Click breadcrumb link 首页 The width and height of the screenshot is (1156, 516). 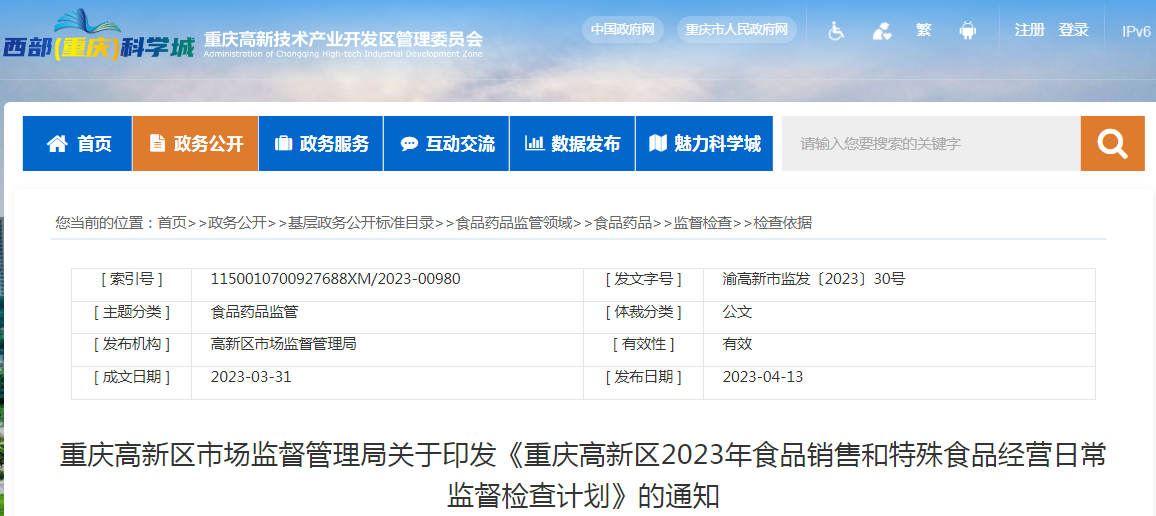pos(173,223)
